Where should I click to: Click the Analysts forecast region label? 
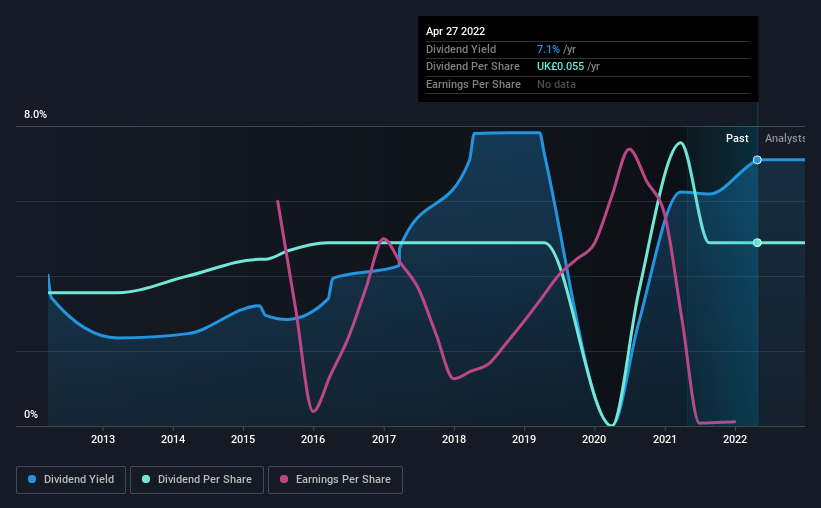pos(784,138)
